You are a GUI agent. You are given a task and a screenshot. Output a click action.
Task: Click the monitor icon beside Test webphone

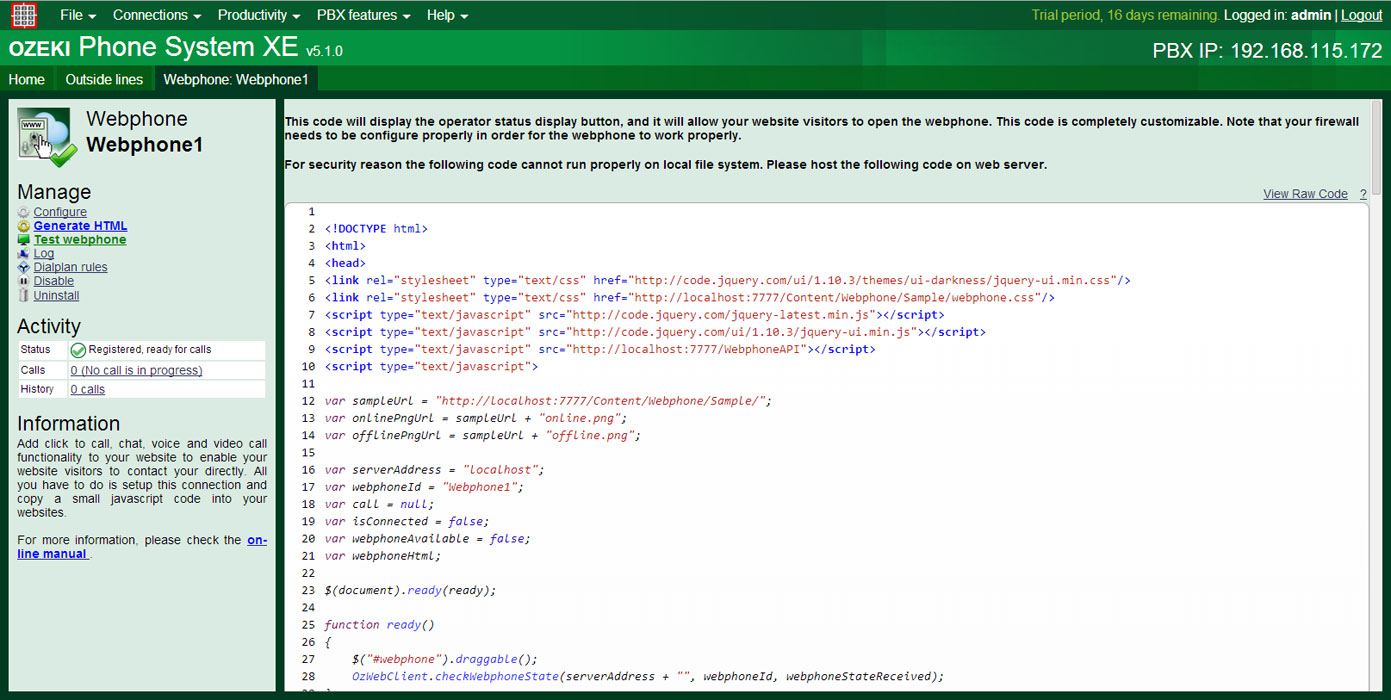(x=24, y=240)
